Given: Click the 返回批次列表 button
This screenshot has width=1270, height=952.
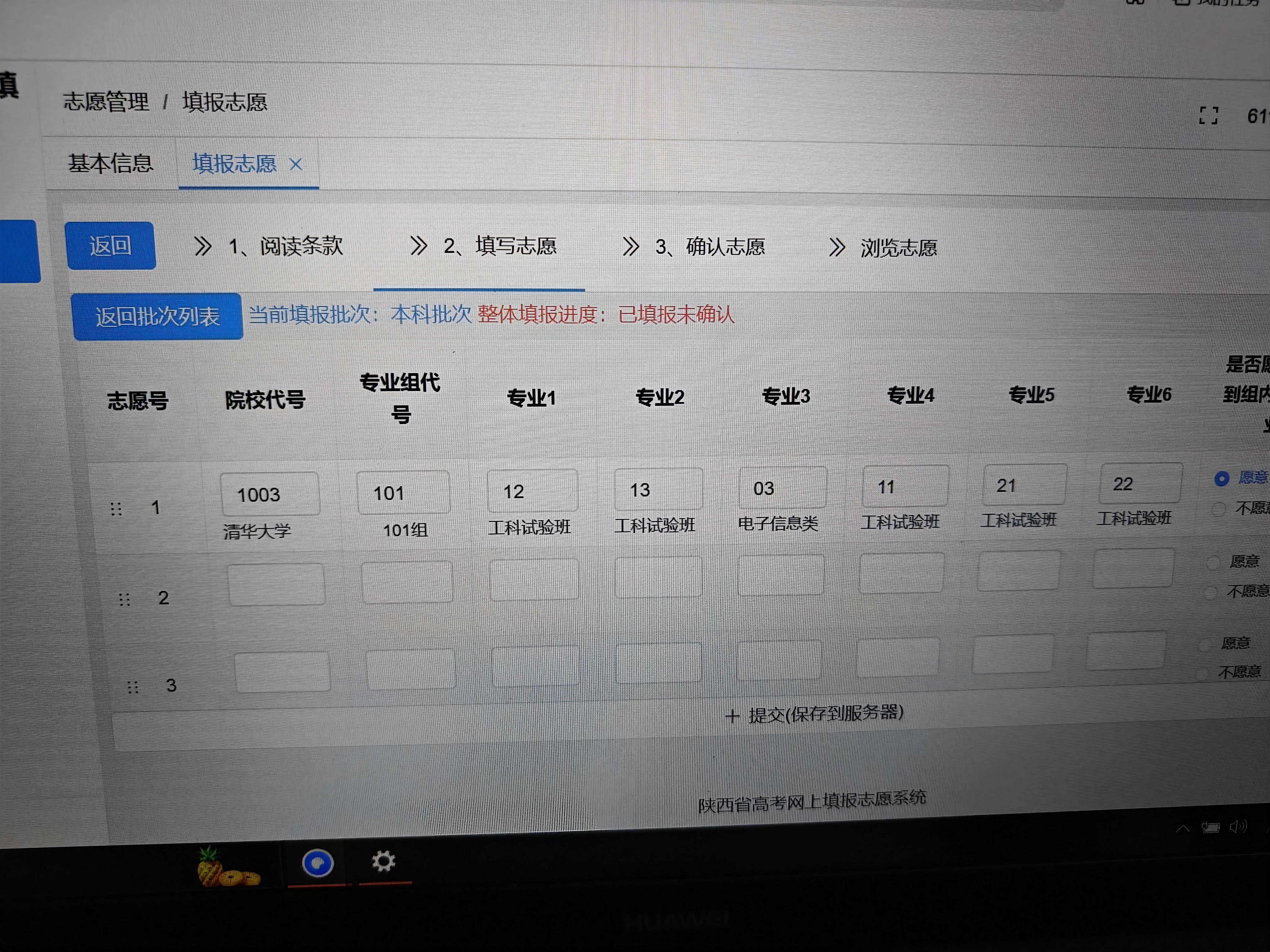Looking at the screenshot, I should 157,316.
